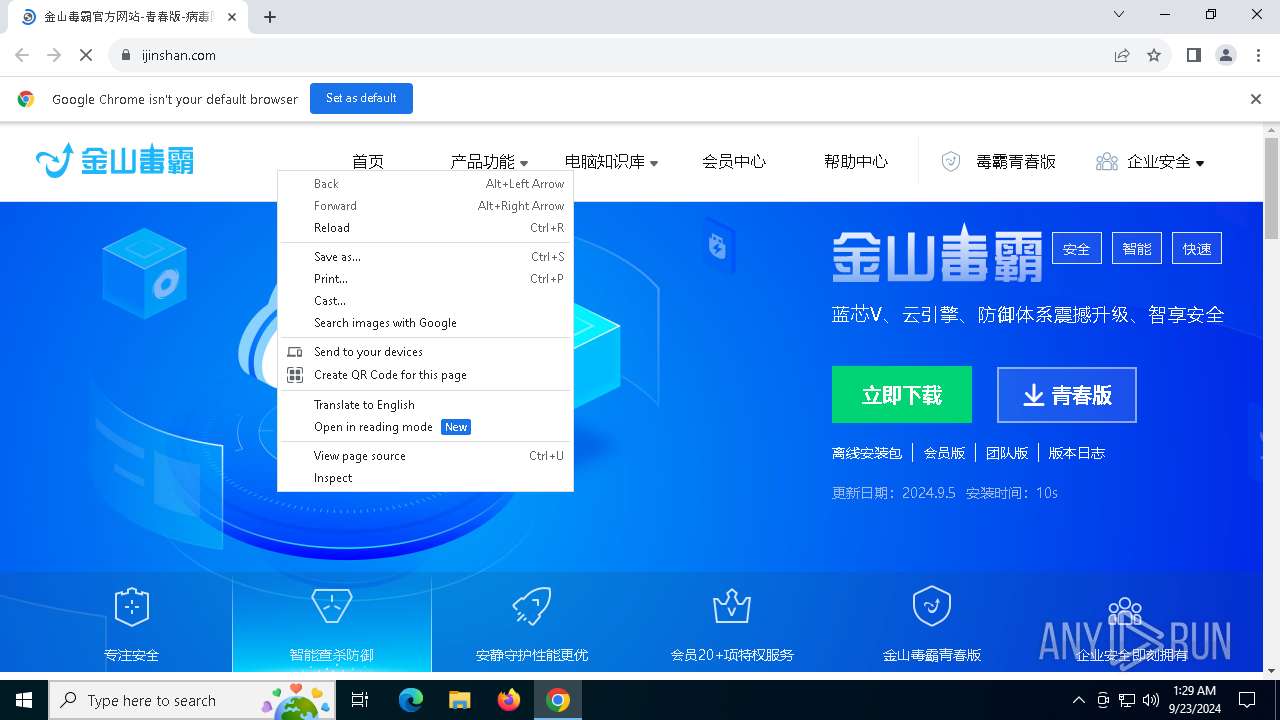Viewport: 1280px width, 720px height.
Task: Click the 毒霸青春版 shield icon
Action: coord(951,161)
